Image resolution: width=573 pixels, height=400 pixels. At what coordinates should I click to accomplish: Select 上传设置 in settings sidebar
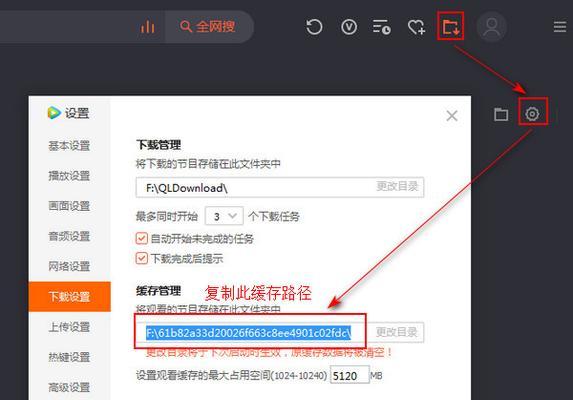click(x=69, y=327)
